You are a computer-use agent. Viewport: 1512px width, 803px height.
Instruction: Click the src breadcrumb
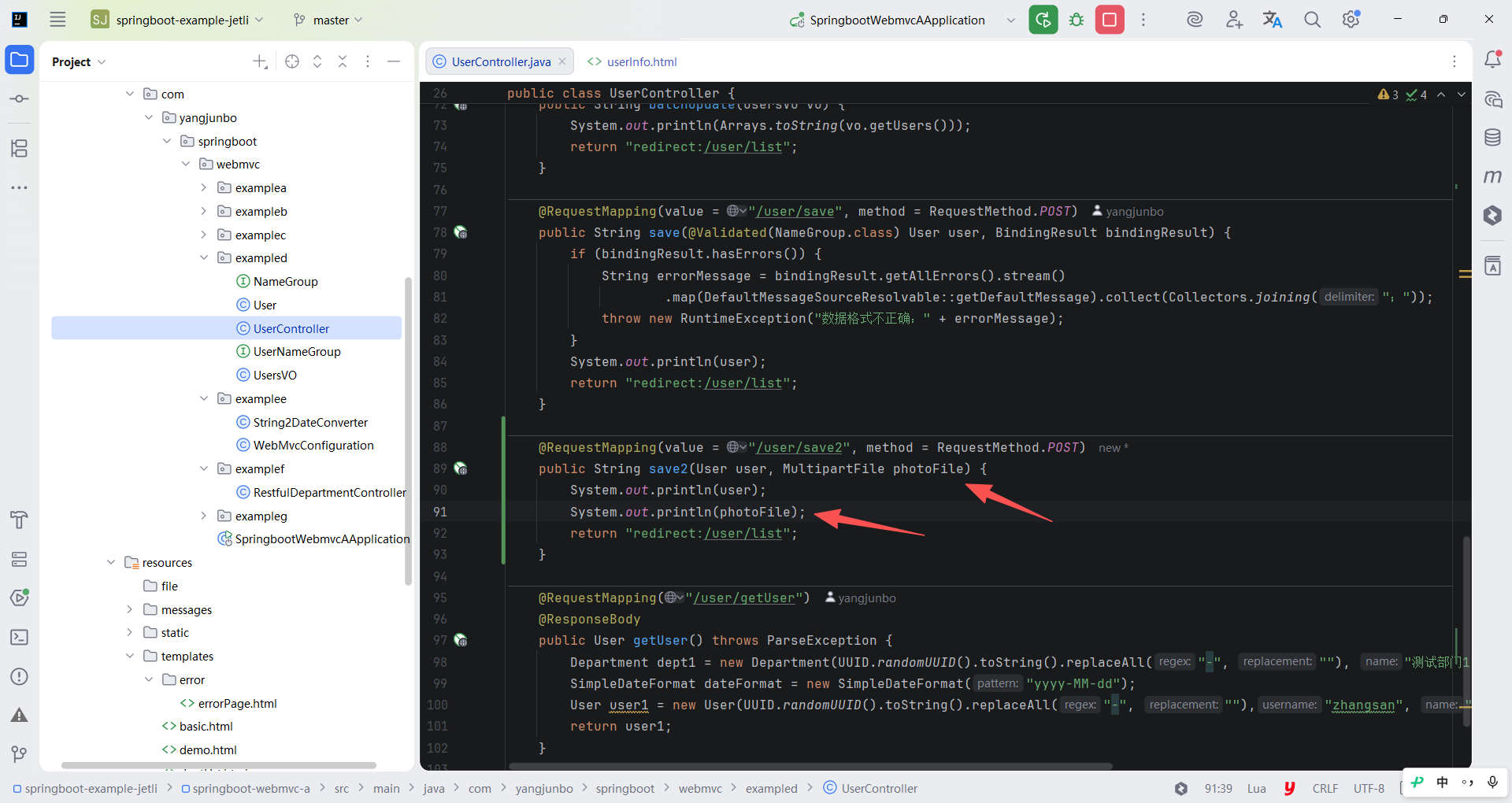pyautogui.click(x=342, y=788)
